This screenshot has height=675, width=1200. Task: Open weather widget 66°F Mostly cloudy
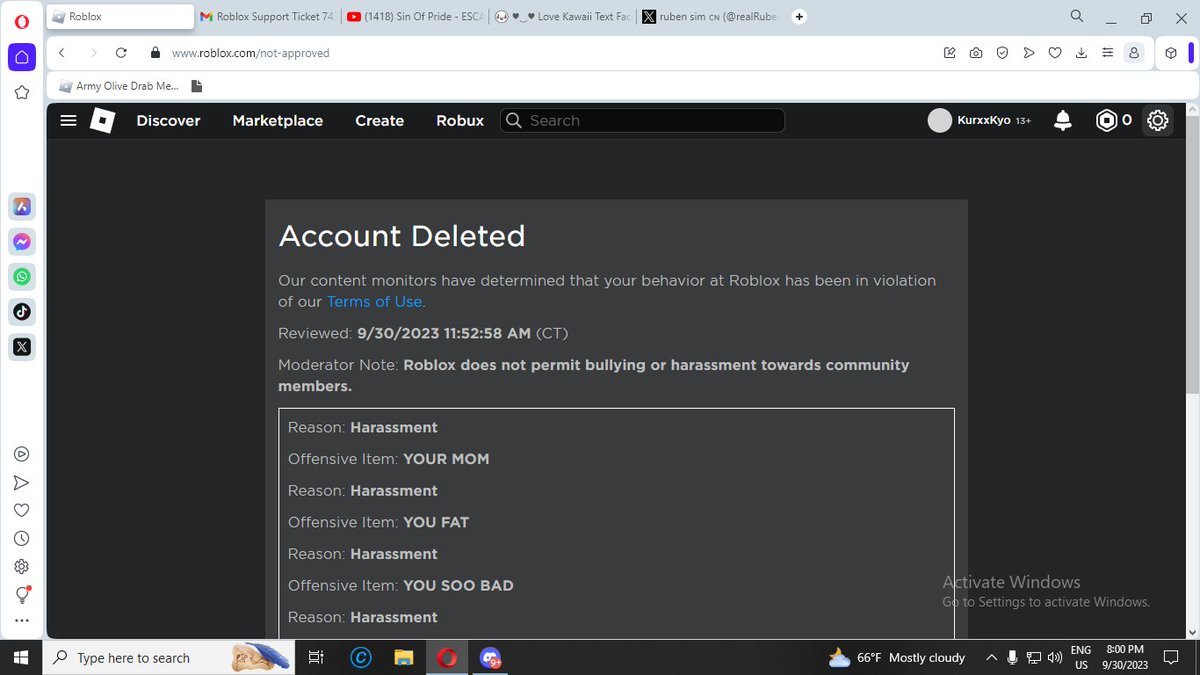tap(897, 658)
